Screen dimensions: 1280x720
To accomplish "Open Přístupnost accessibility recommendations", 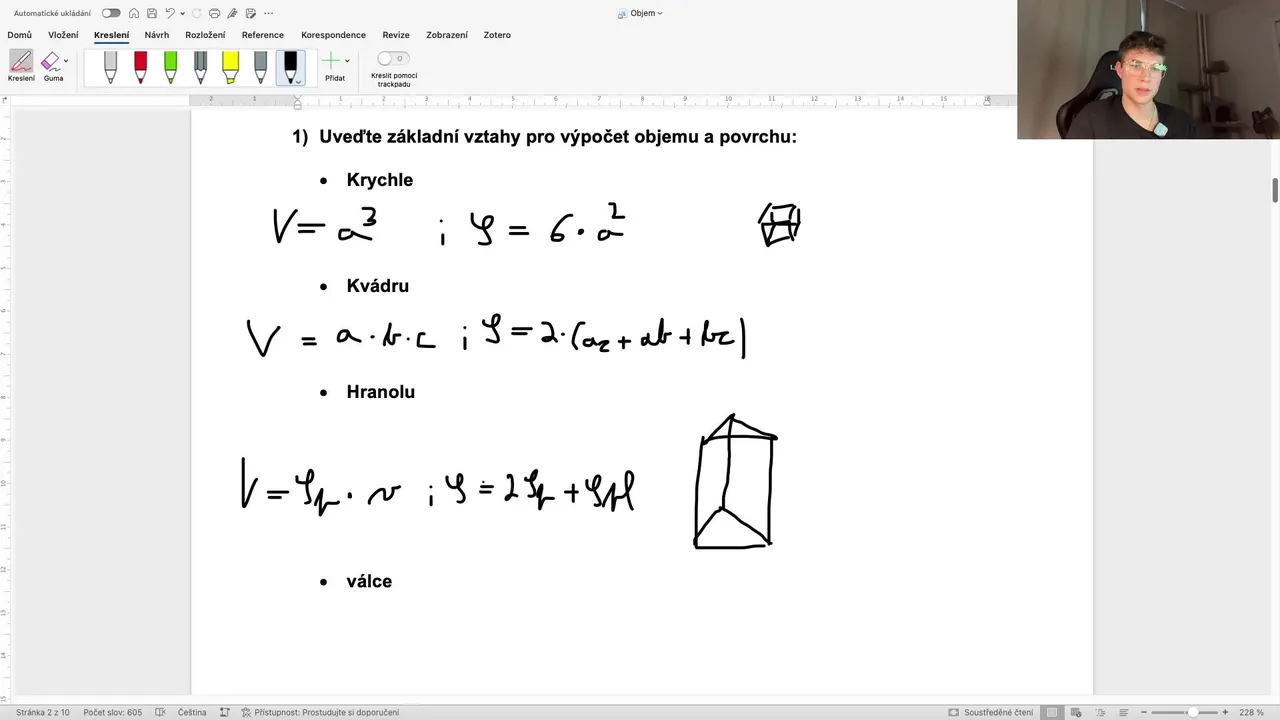I will coord(320,712).
